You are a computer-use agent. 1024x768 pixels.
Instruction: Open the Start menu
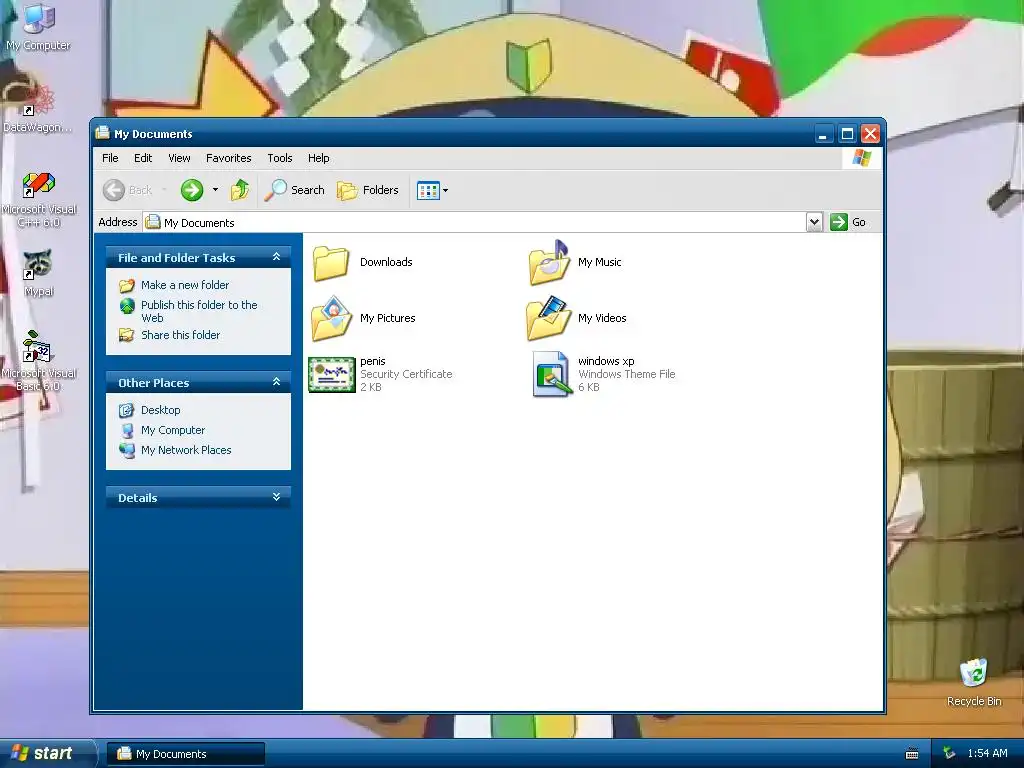[x=47, y=754]
